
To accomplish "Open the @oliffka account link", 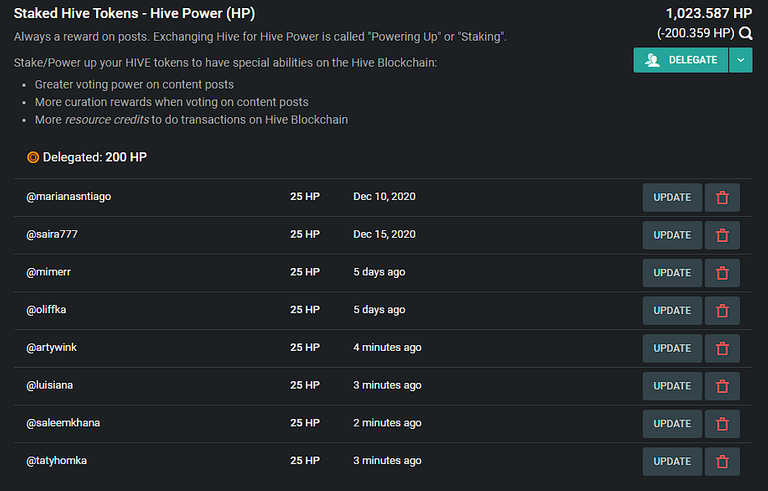I will click(46, 310).
